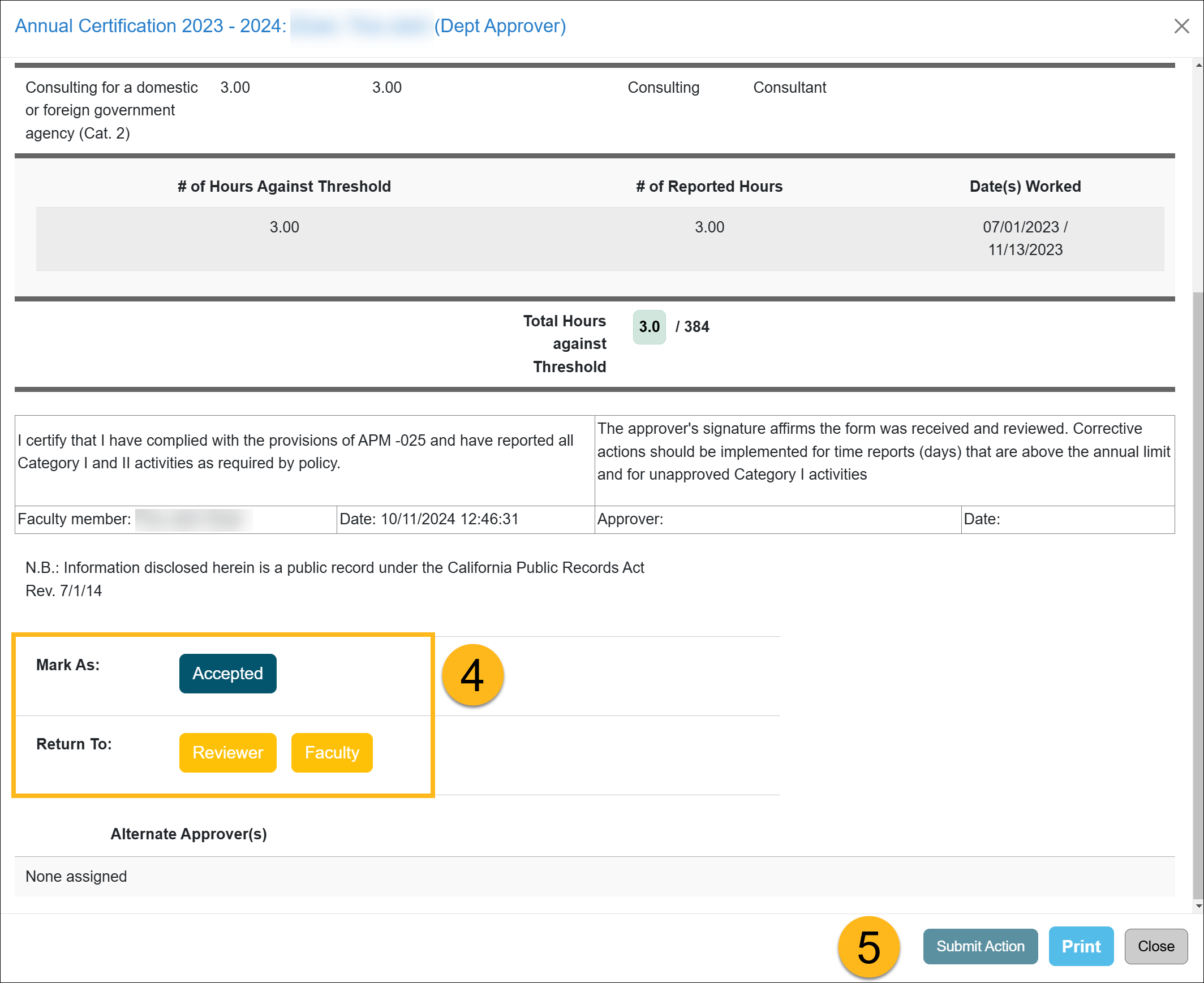Toggle Return To Reviewer option
The width and height of the screenshot is (1204, 983).
click(x=228, y=753)
